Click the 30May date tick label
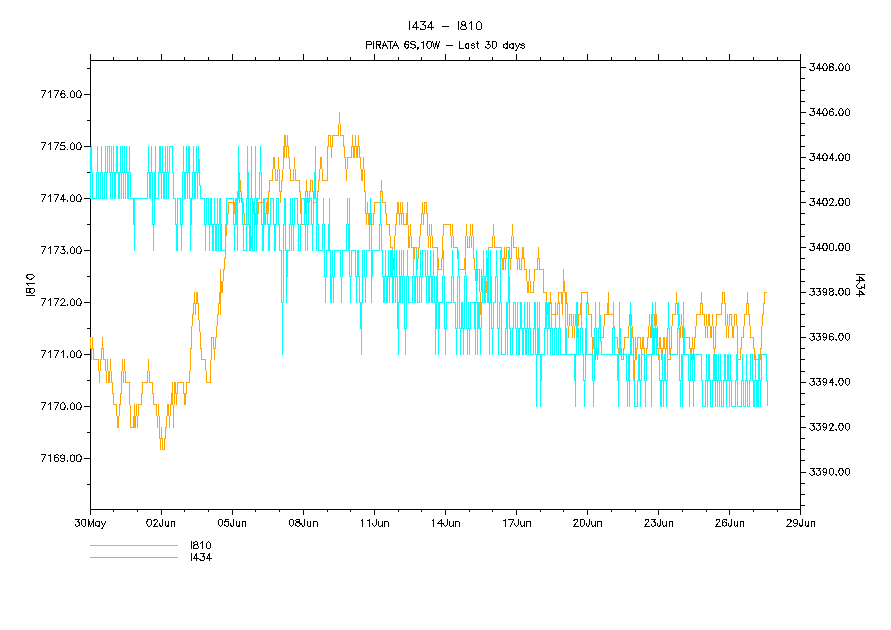The height and width of the screenshot is (630, 891). 90,522
